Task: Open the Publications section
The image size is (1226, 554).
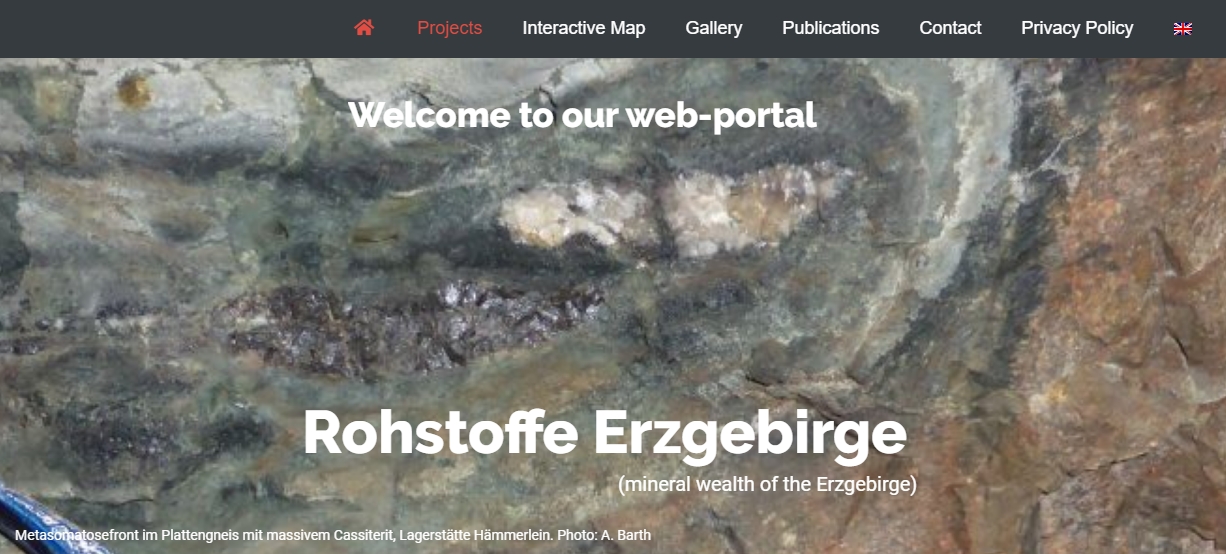Action: pos(831,28)
